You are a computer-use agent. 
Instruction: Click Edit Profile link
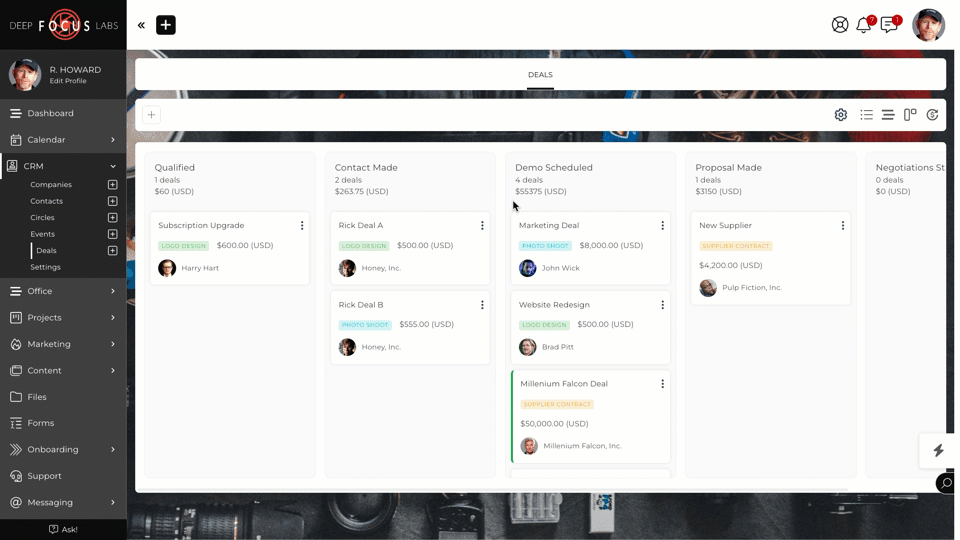pos(68,81)
